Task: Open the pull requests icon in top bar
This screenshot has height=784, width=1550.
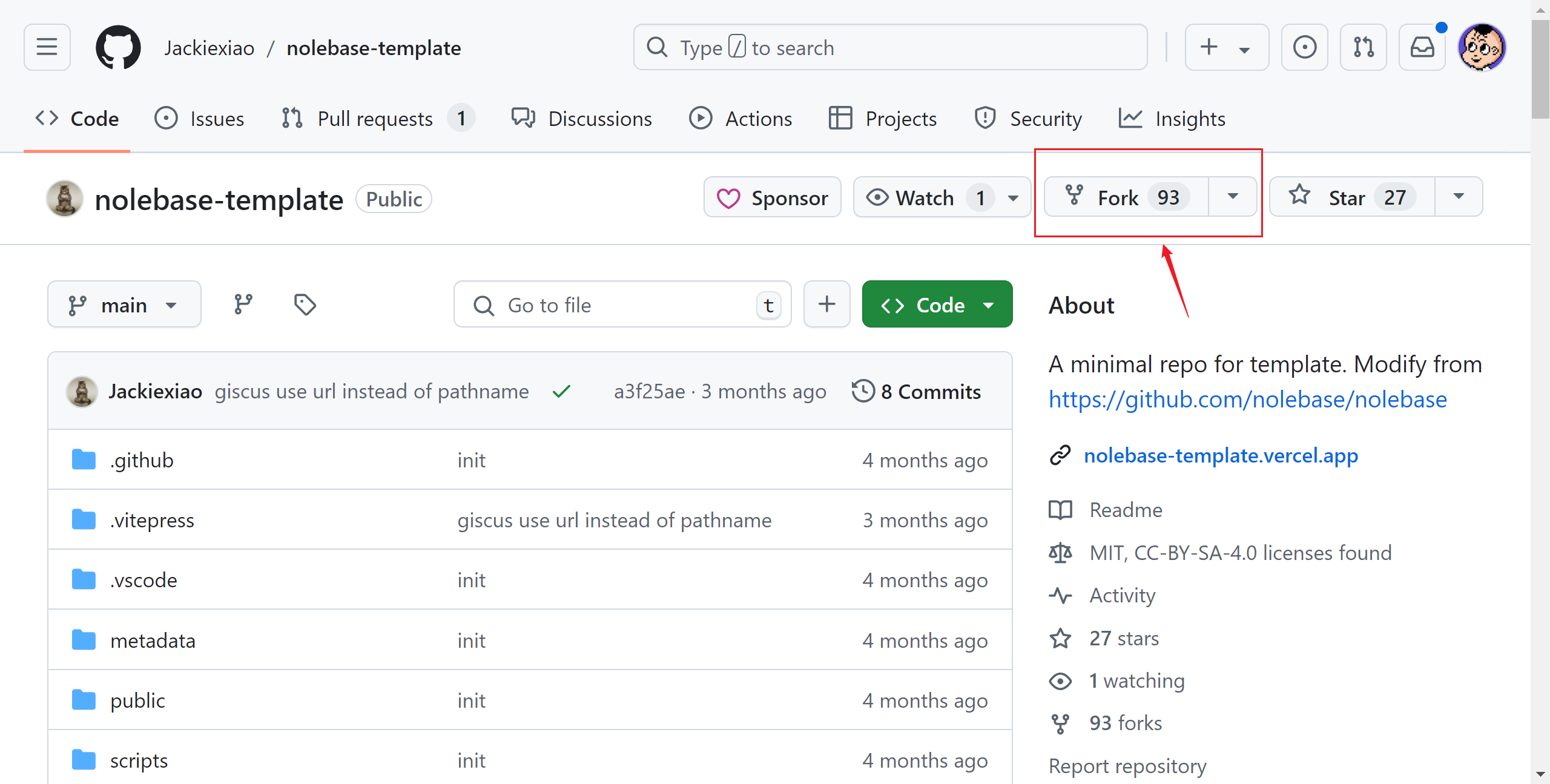Action: click(x=1363, y=47)
